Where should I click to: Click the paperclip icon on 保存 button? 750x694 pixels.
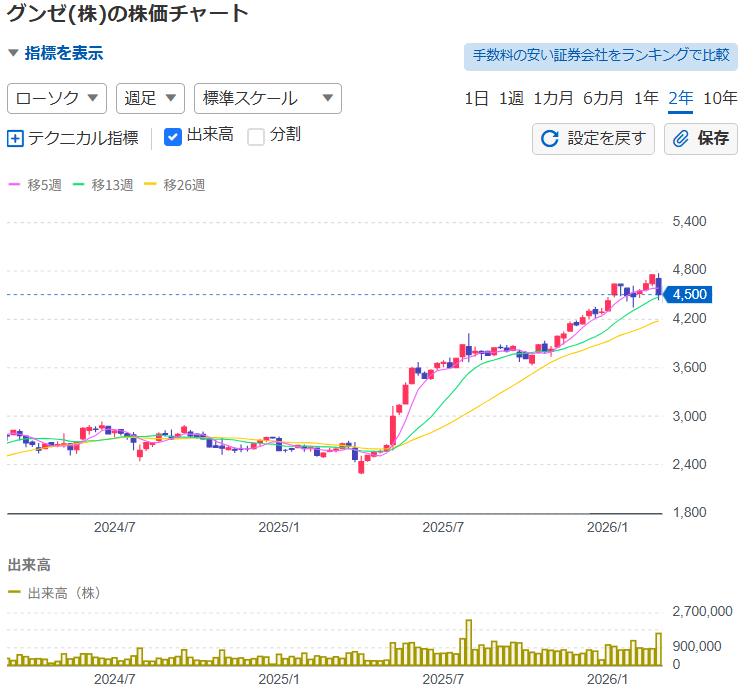click(681, 139)
